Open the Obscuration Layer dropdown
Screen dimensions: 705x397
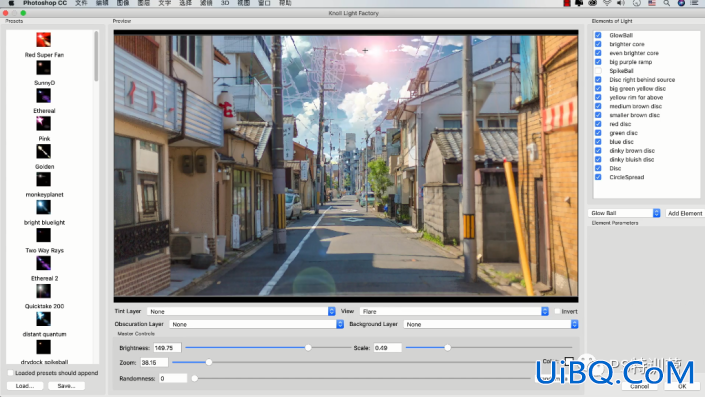256,324
